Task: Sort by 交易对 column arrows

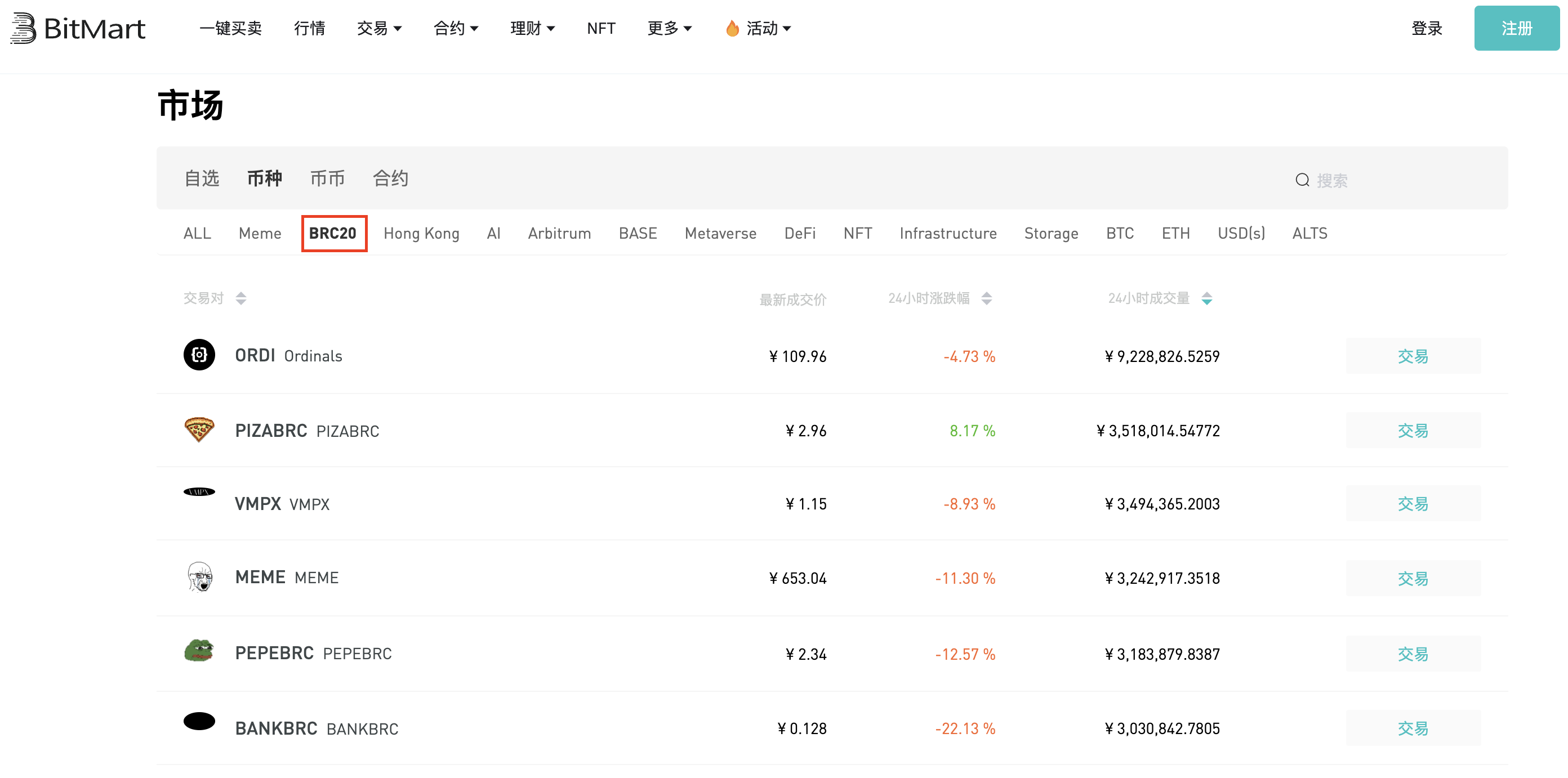Action: (241, 299)
